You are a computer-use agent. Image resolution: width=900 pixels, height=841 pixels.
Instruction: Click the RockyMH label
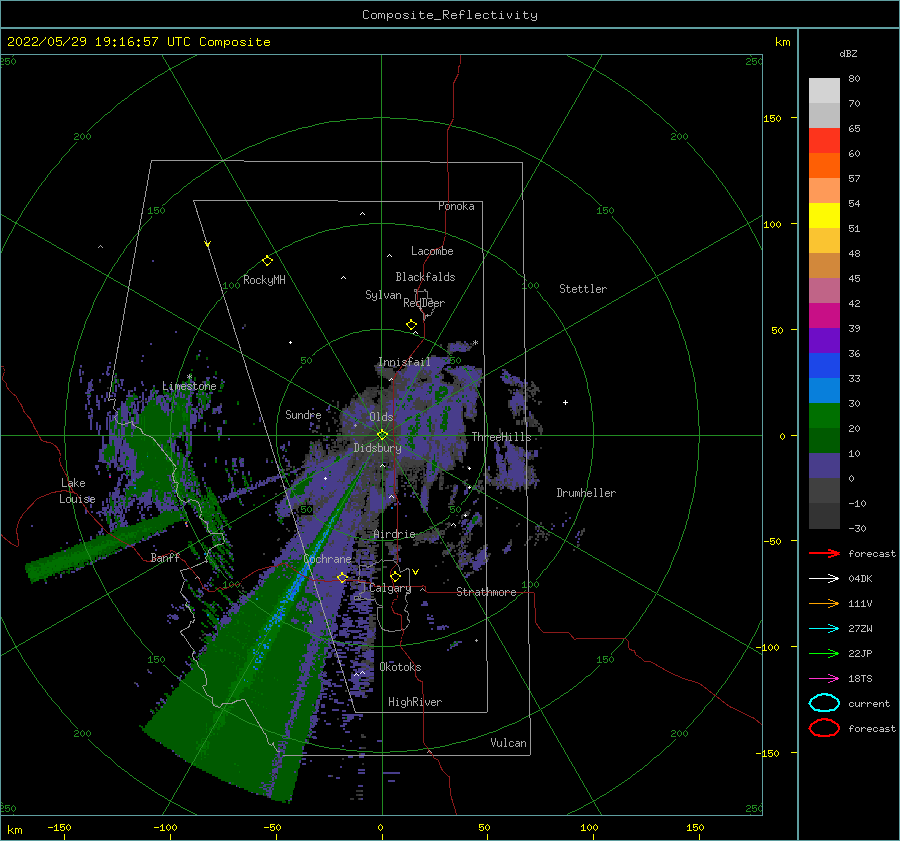264,280
